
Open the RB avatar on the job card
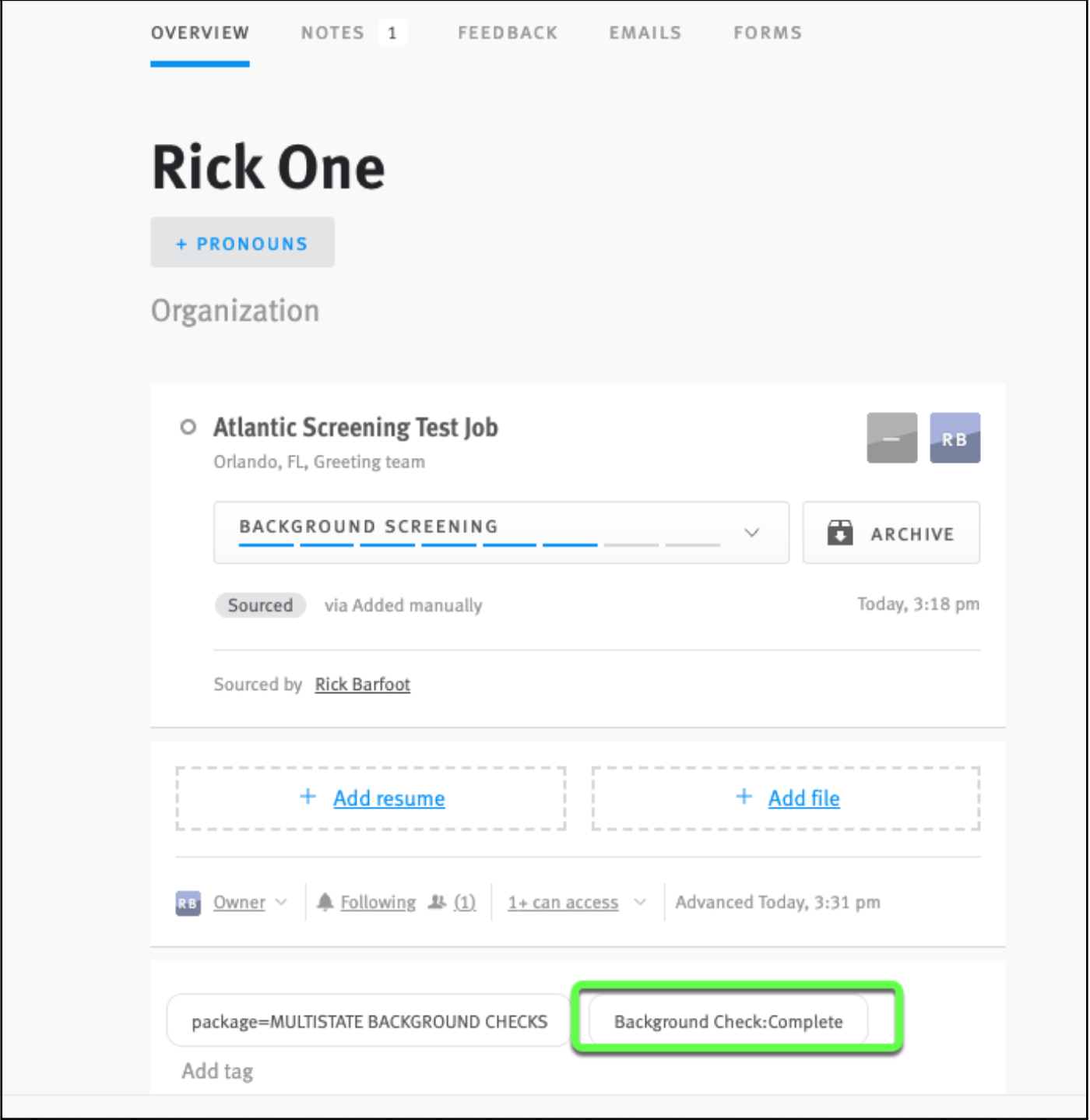click(x=955, y=438)
